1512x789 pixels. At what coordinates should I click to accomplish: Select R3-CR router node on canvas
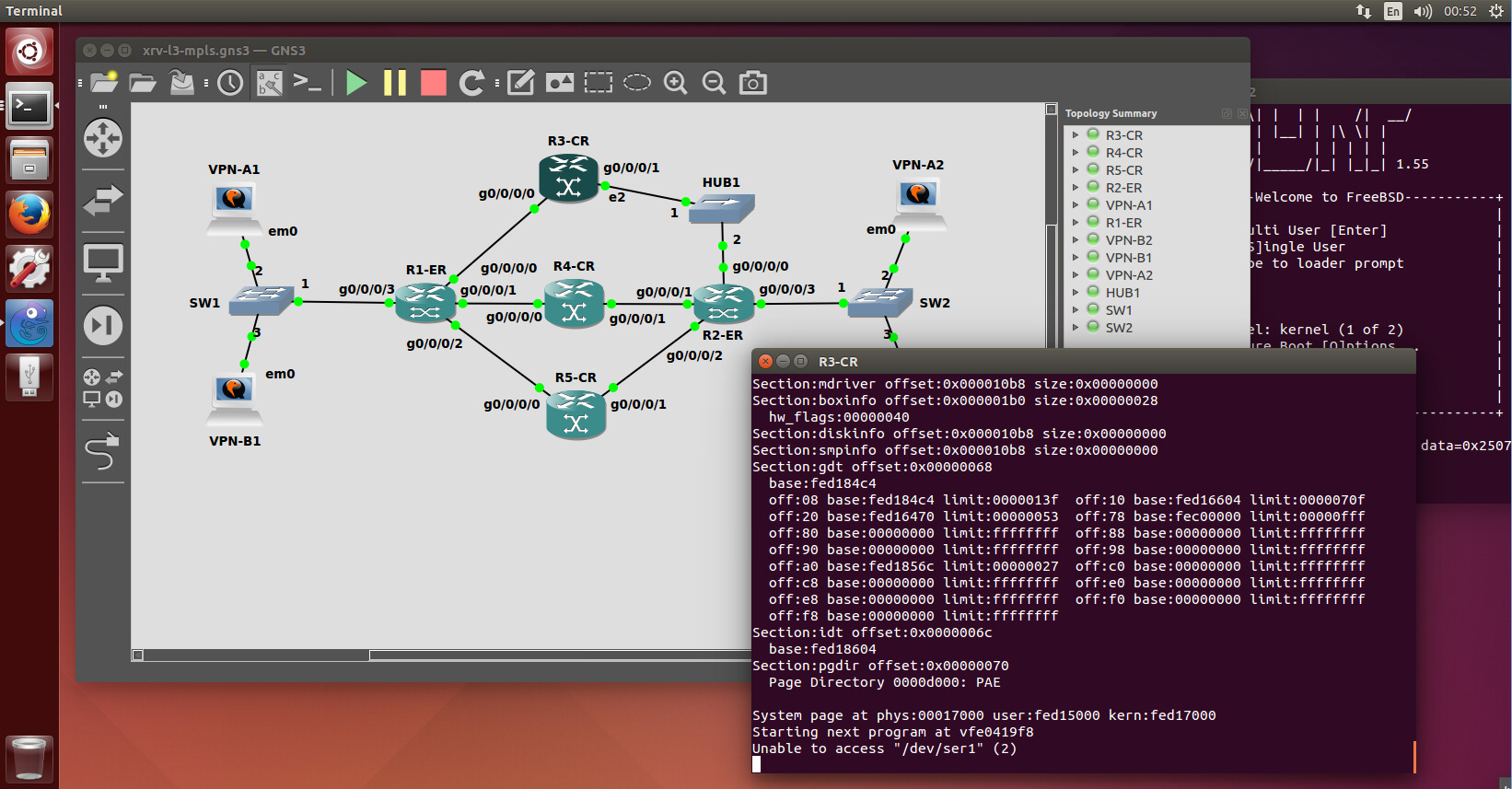pos(569,177)
